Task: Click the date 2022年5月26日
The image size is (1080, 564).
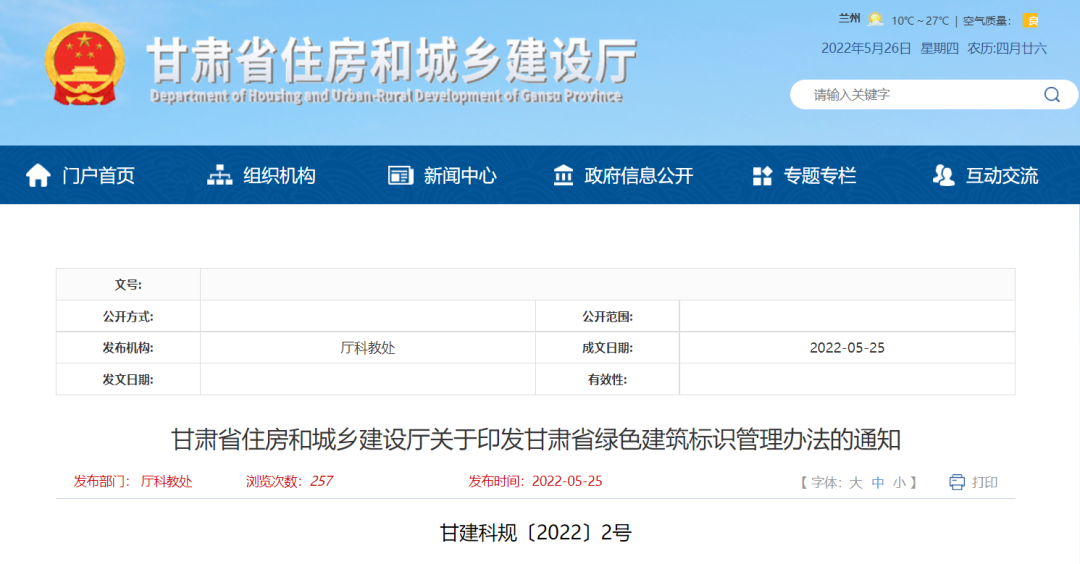Action: pyautogui.click(x=866, y=48)
